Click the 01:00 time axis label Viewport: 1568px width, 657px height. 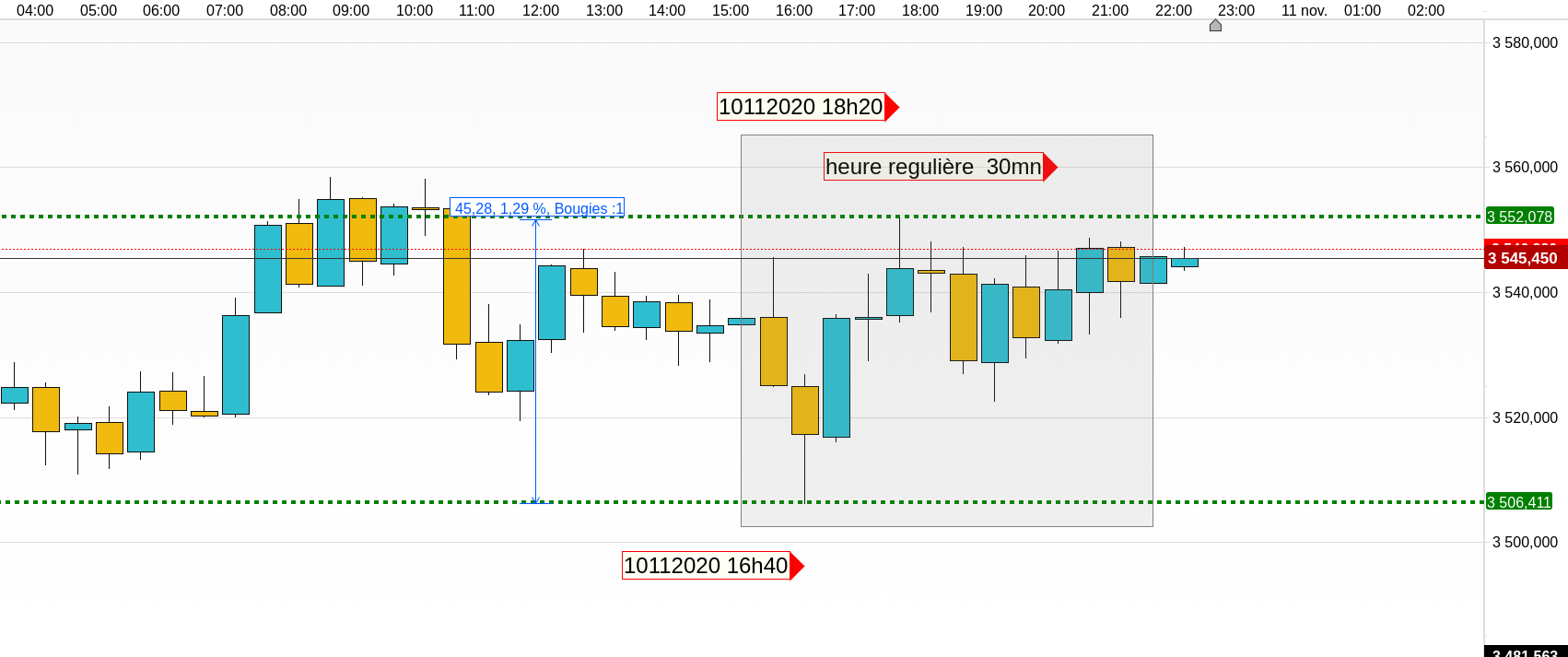click(1363, 10)
